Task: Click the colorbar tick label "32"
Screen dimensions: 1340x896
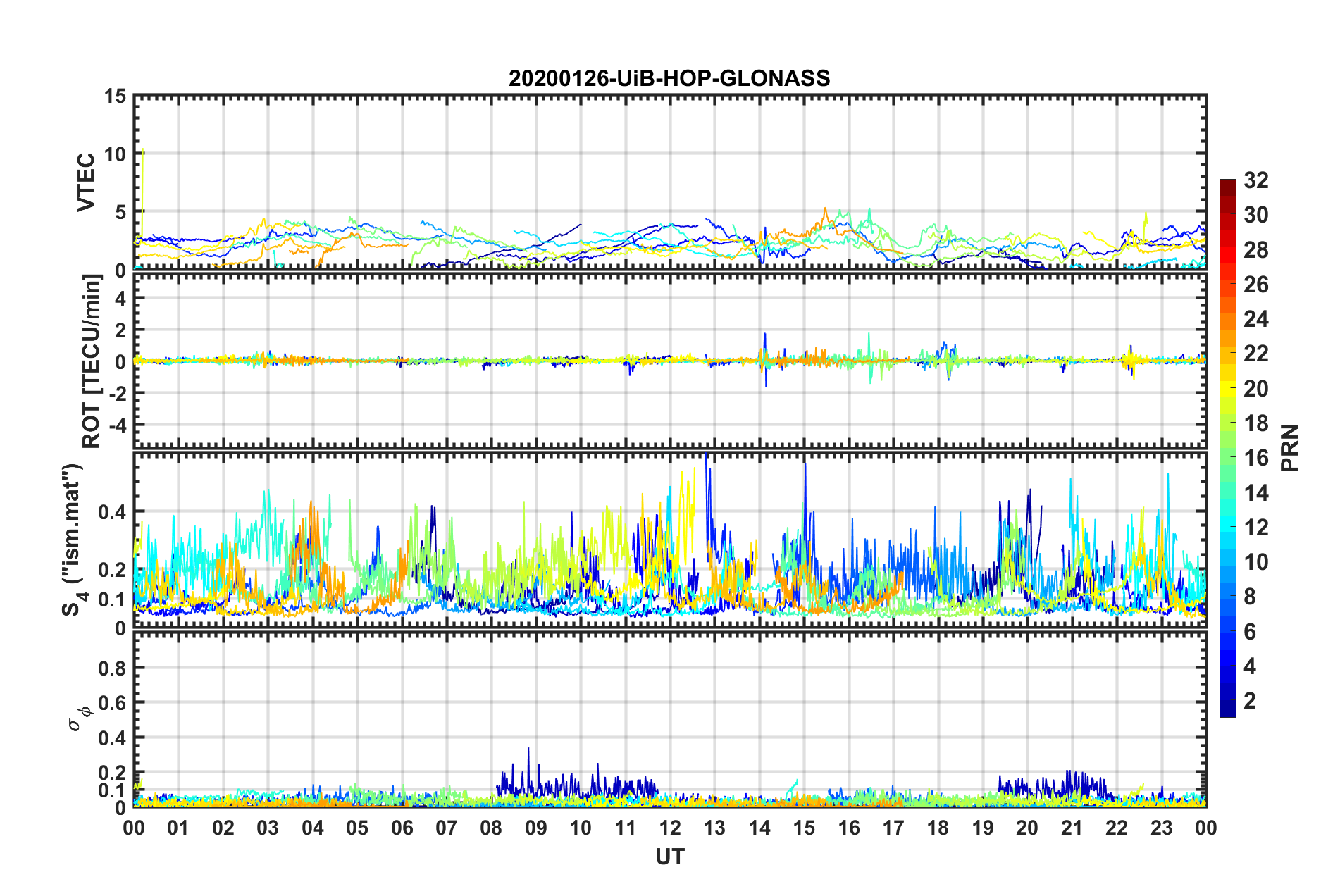Action: [x=1256, y=180]
